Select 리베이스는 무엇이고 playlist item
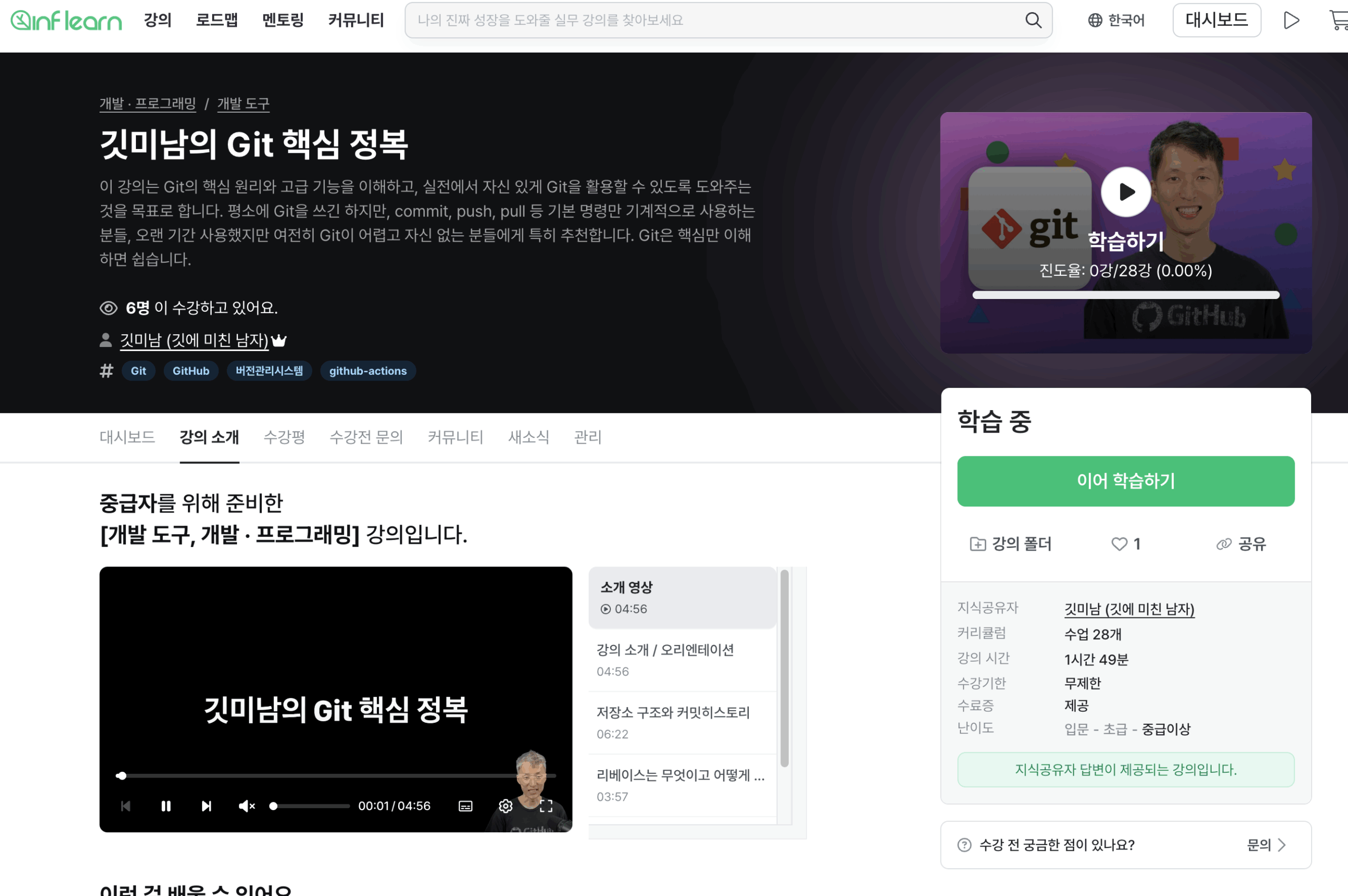1348x896 pixels. [x=682, y=785]
